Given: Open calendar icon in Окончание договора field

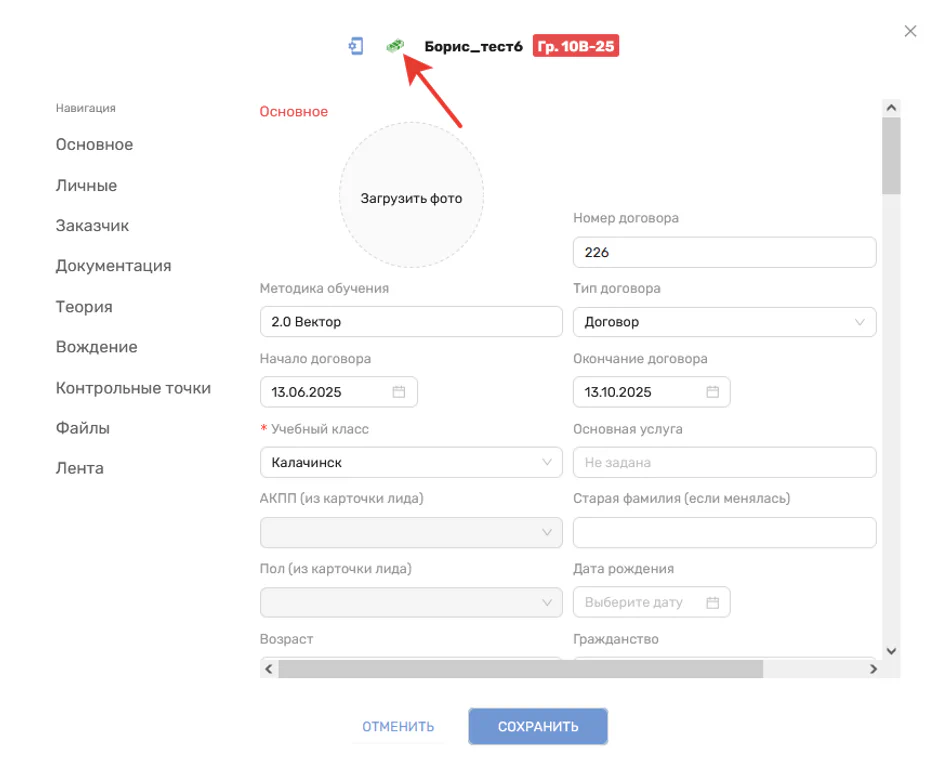Looking at the screenshot, I should 712,392.
